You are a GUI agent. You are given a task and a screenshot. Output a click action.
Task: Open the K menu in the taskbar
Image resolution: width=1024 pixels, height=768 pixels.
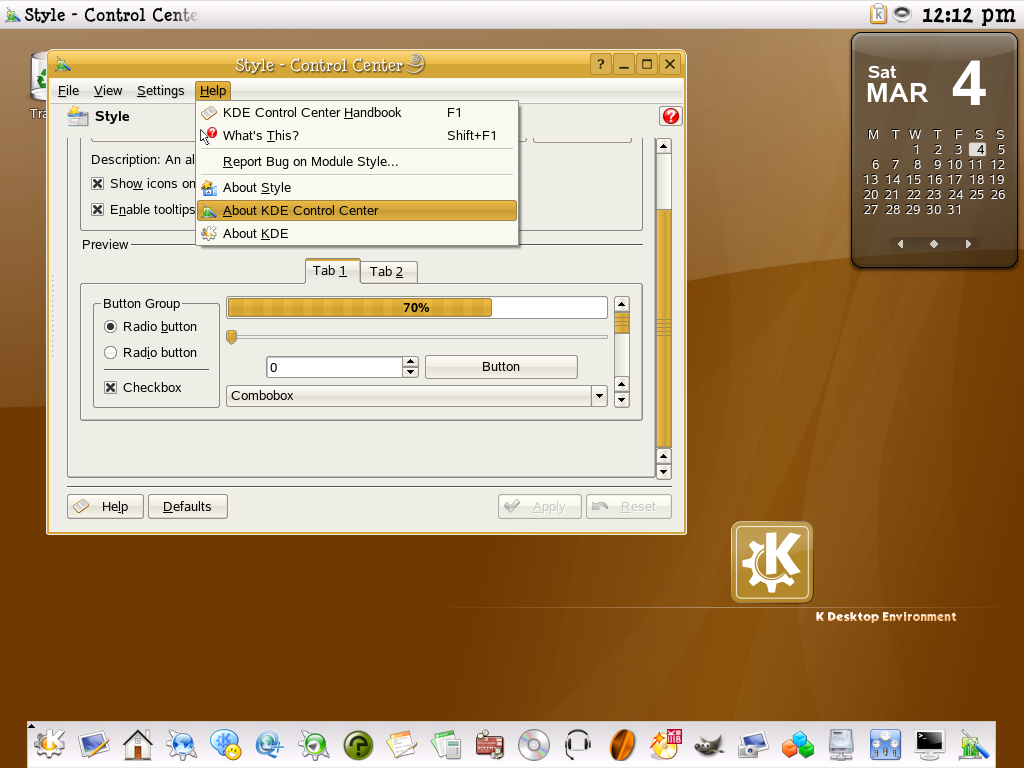[50, 744]
